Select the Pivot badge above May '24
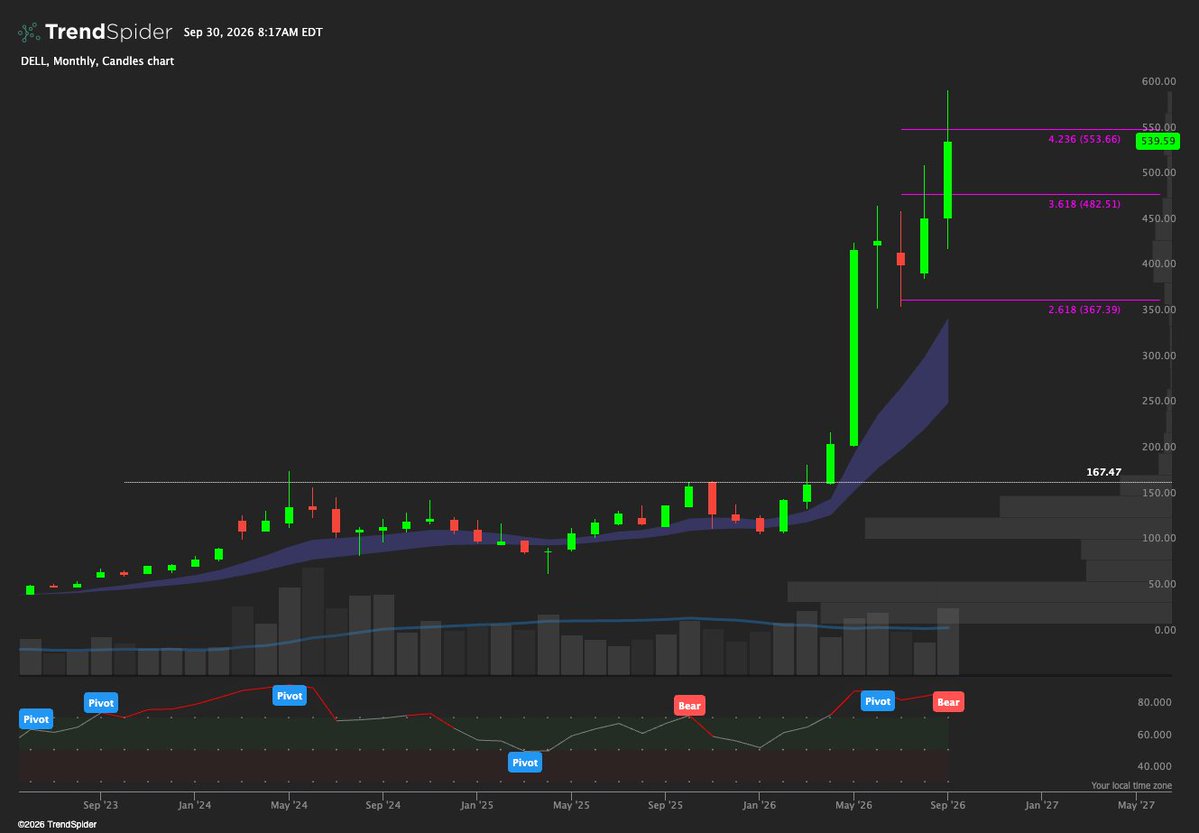This screenshot has height=833, width=1199. click(290, 695)
